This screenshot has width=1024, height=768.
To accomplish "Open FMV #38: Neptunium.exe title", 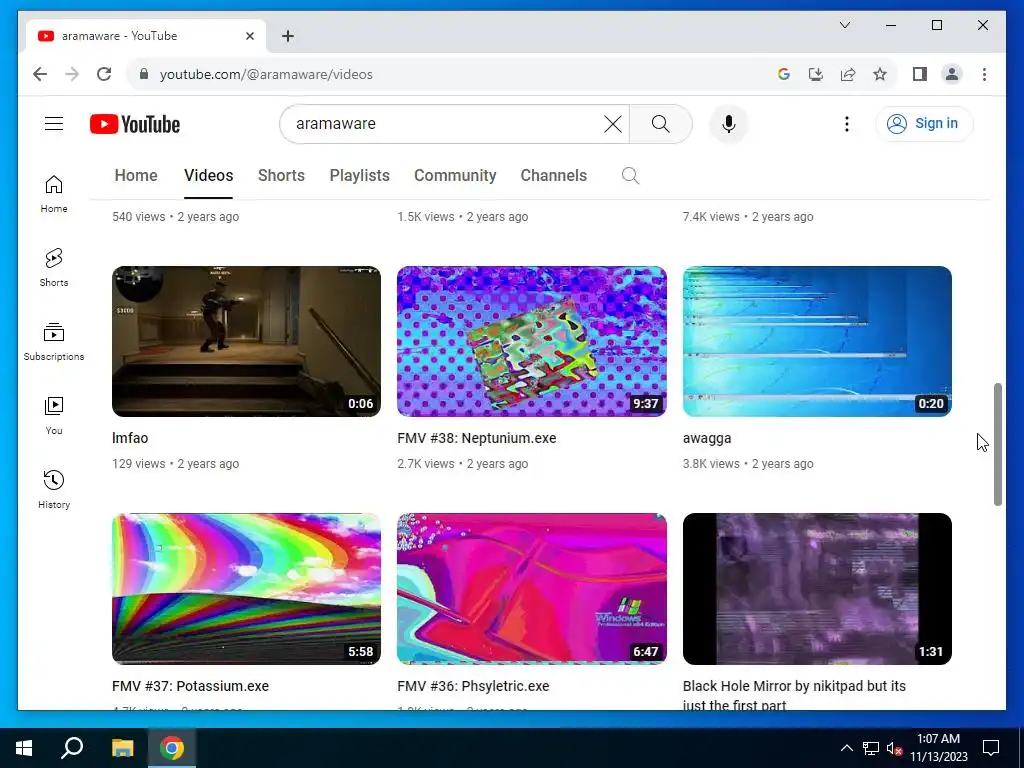I will click(477, 438).
